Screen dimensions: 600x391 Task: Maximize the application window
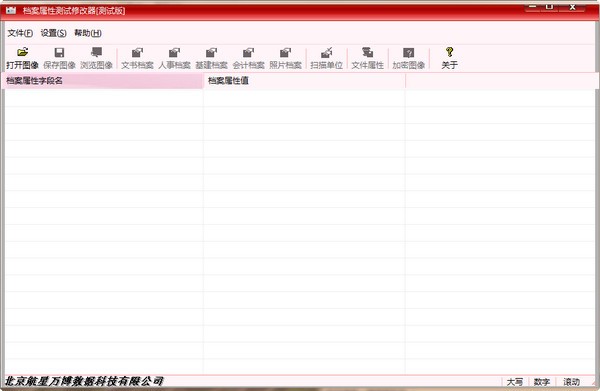tap(549, 7)
